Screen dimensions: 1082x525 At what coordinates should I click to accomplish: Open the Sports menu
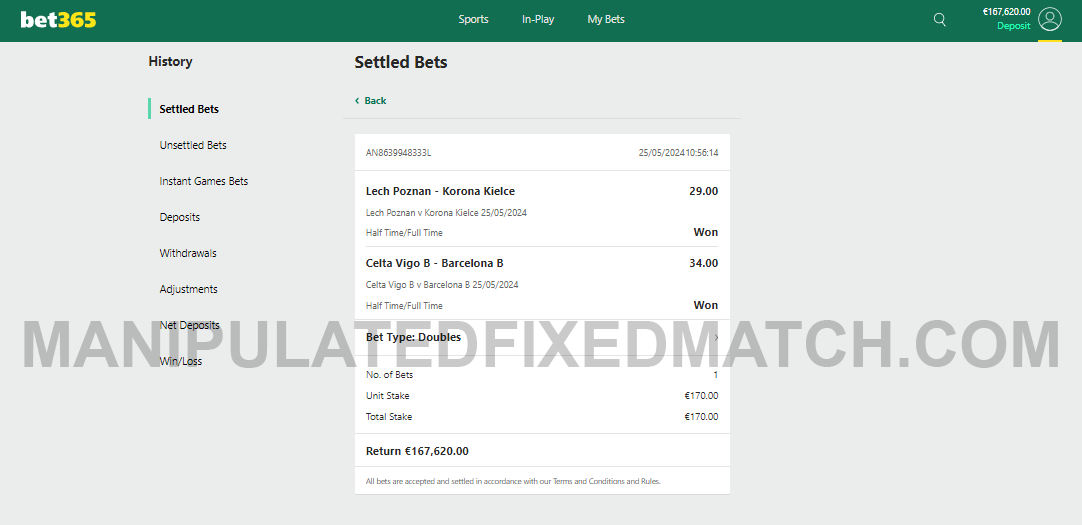pos(473,19)
